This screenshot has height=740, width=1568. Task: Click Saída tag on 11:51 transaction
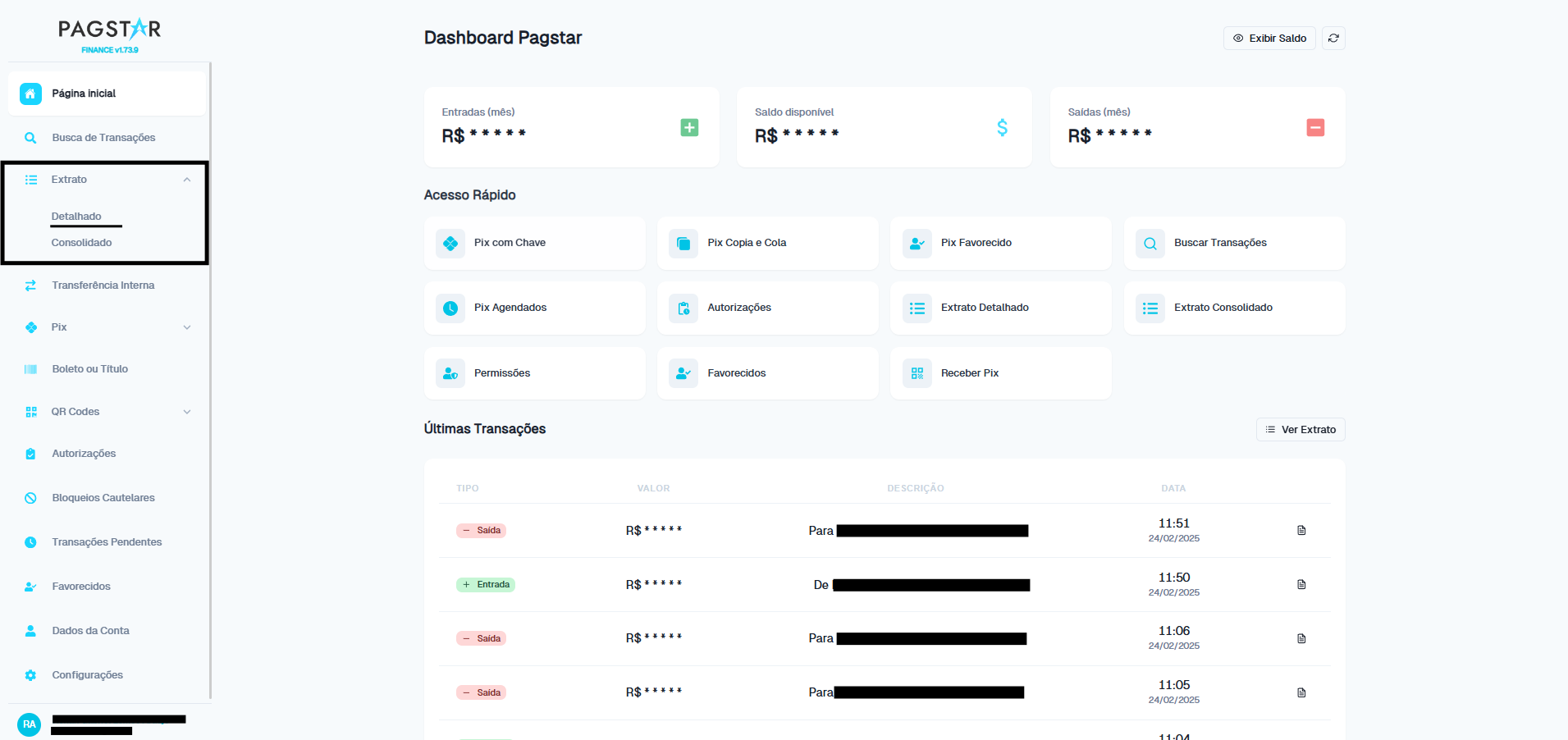click(x=481, y=531)
